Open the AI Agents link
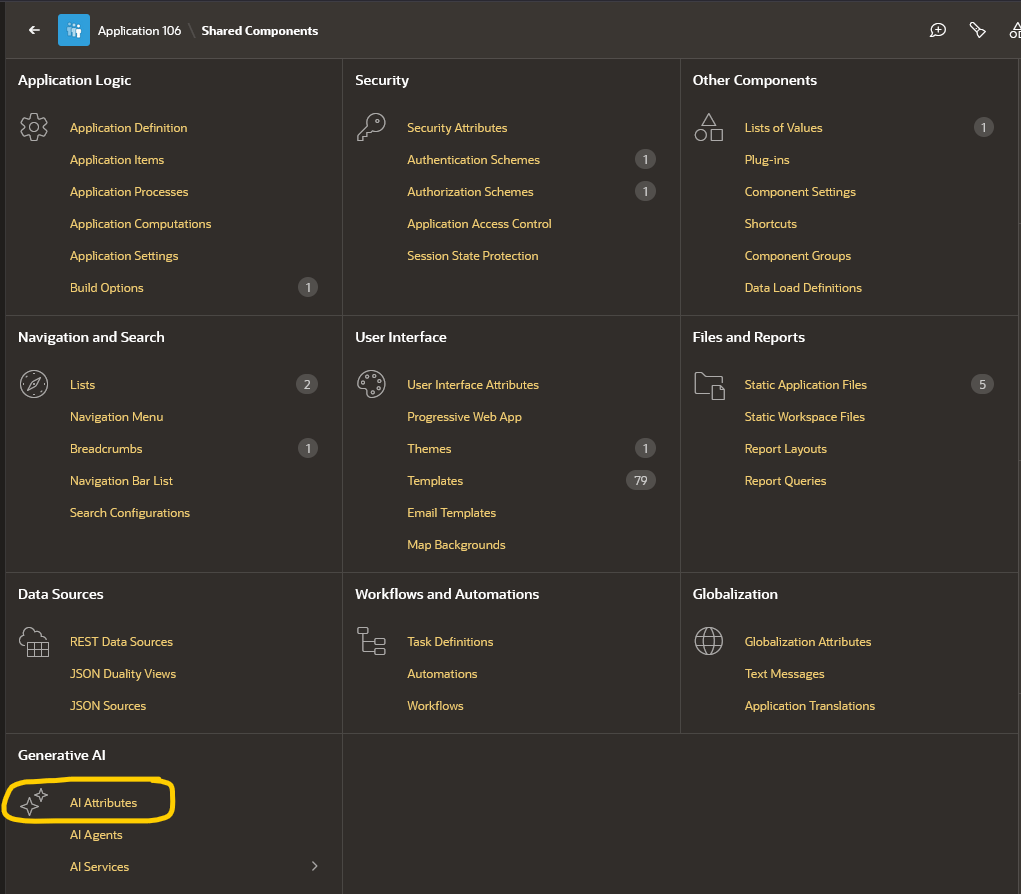The height and width of the screenshot is (894, 1021). click(x=96, y=835)
